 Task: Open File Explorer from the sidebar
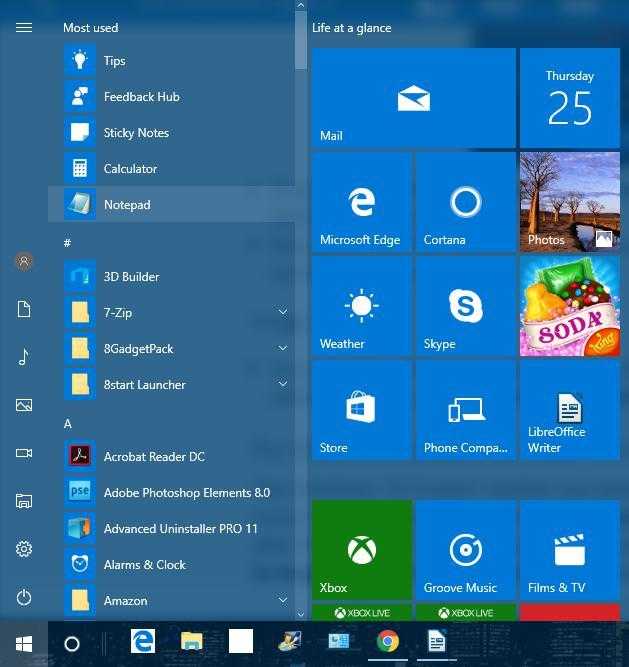tap(24, 501)
